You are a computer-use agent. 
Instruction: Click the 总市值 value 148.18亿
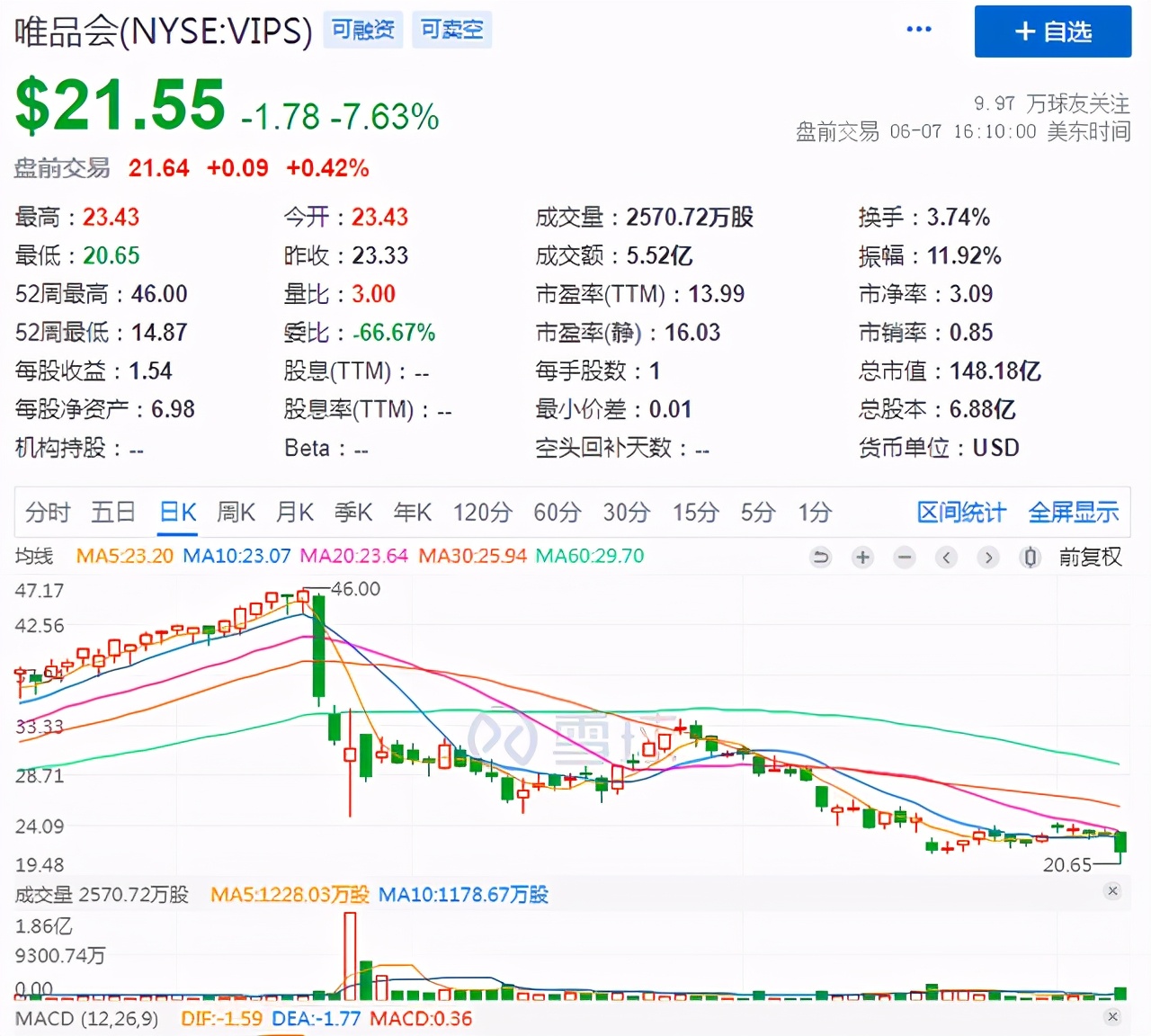tap(995, 371)
